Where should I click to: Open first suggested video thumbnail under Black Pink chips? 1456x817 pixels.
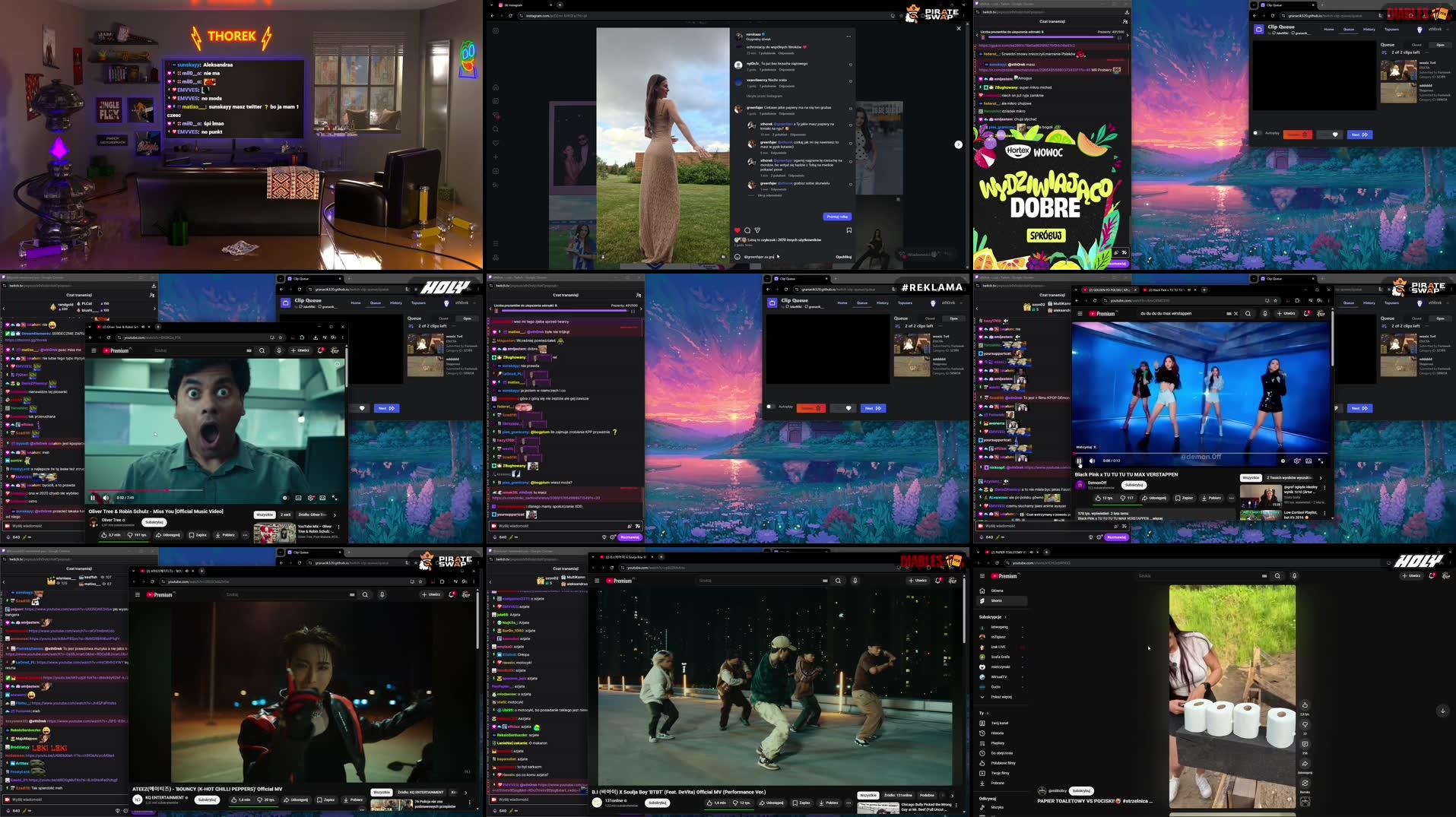click(1261, 496)
